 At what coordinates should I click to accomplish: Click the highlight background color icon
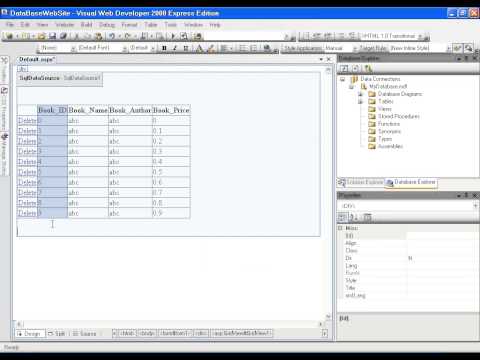(x=210, y=48)
